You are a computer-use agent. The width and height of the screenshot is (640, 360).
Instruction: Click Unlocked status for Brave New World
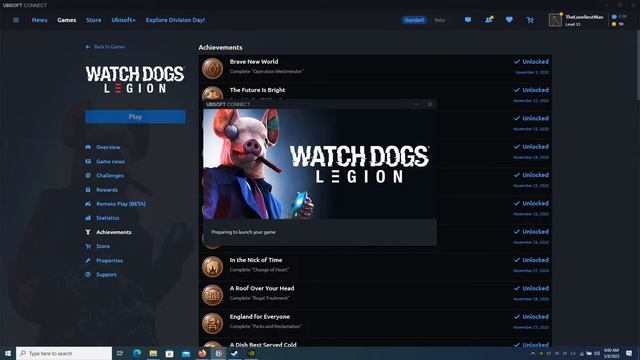[x=531, y=62]
